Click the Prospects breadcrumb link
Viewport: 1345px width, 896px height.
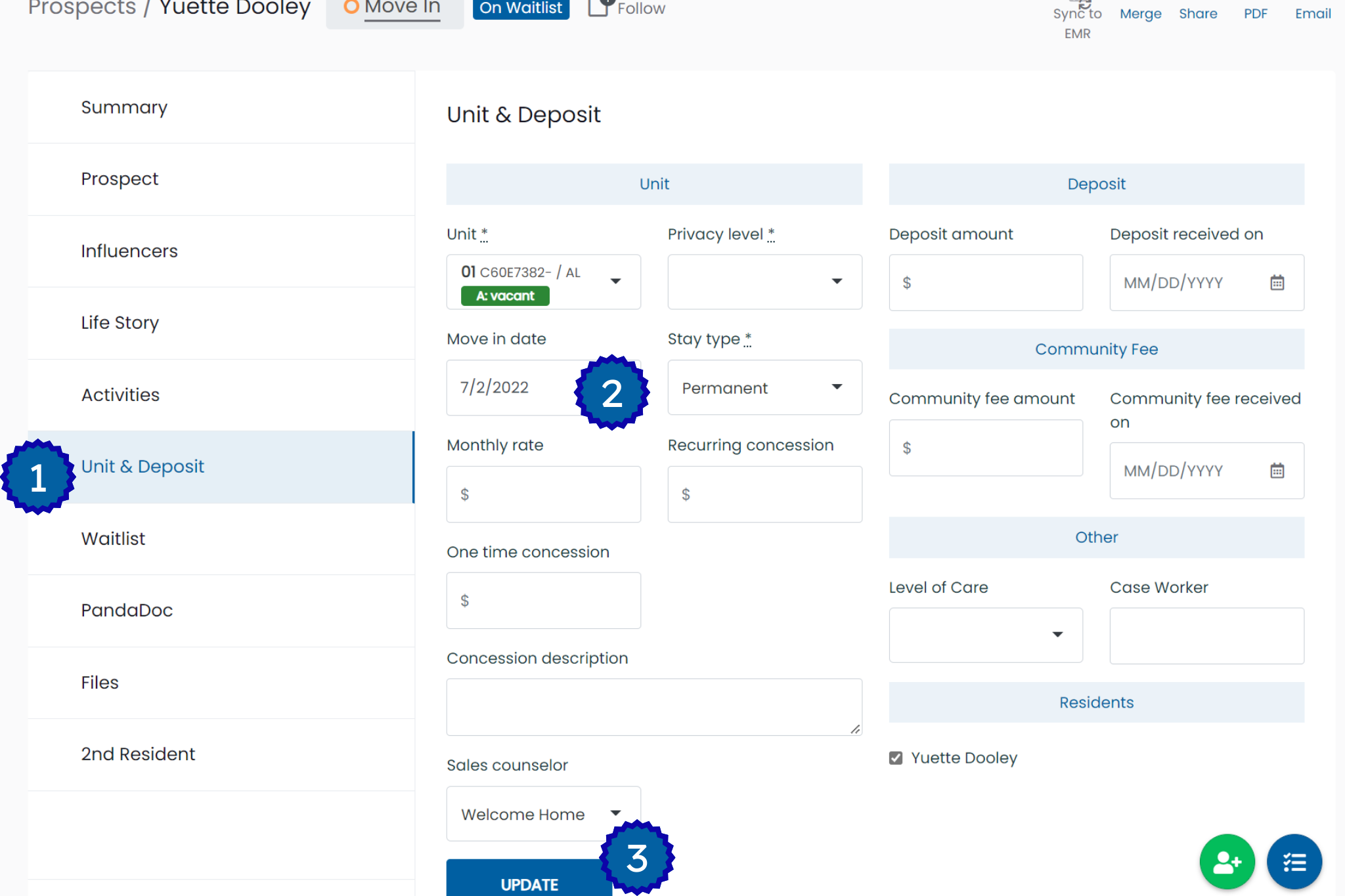pos(82,8)
